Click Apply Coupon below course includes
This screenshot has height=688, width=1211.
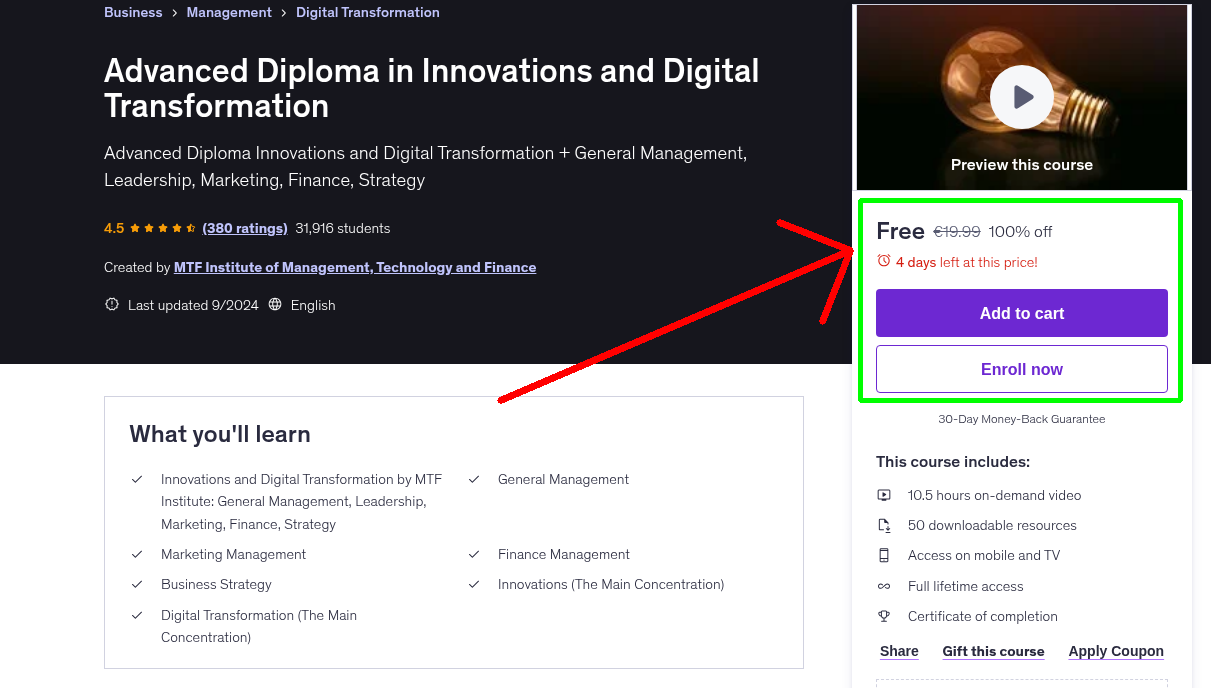coord(1116,651)
